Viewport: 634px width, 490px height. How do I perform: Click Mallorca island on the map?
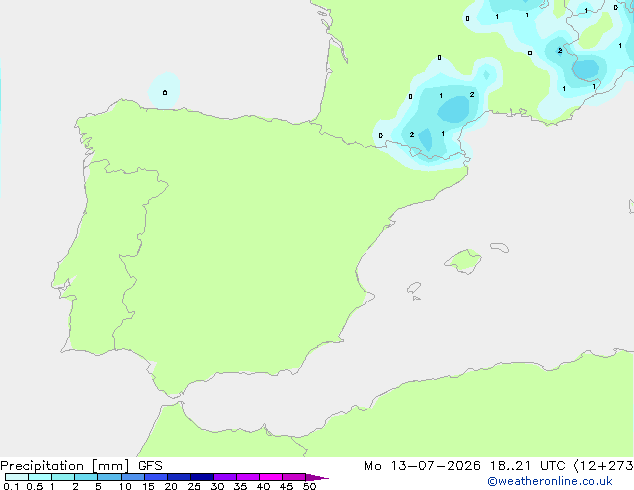(463, 261)
